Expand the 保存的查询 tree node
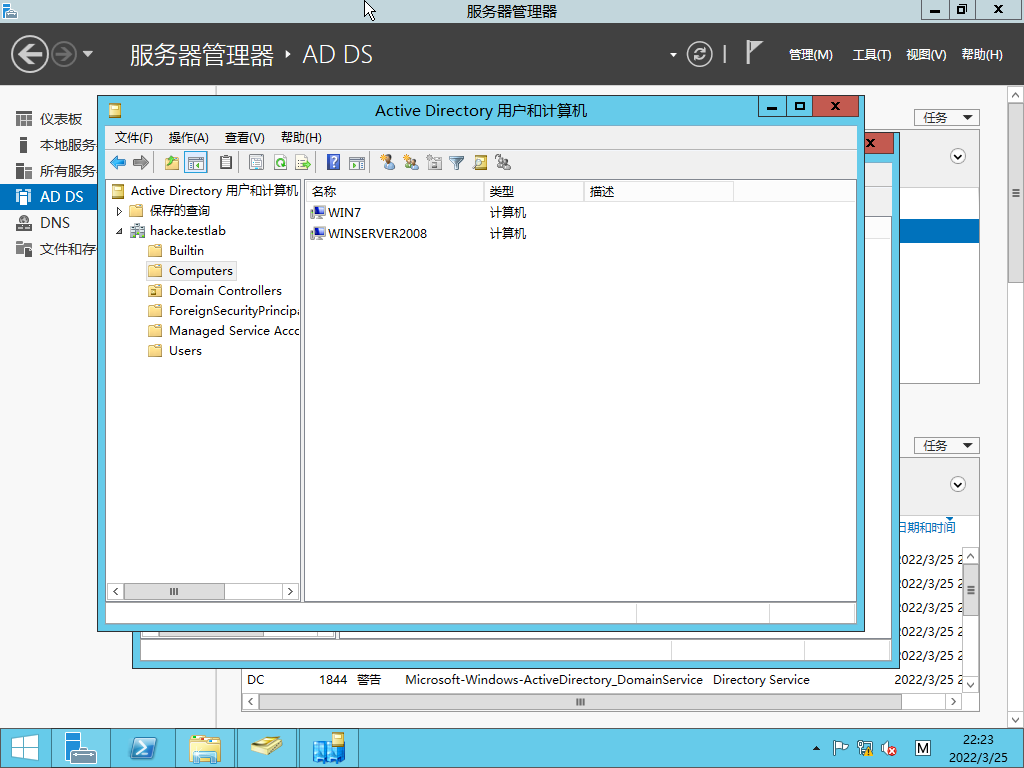This screenshot has width=1024, height=768. tap(119, 211)
